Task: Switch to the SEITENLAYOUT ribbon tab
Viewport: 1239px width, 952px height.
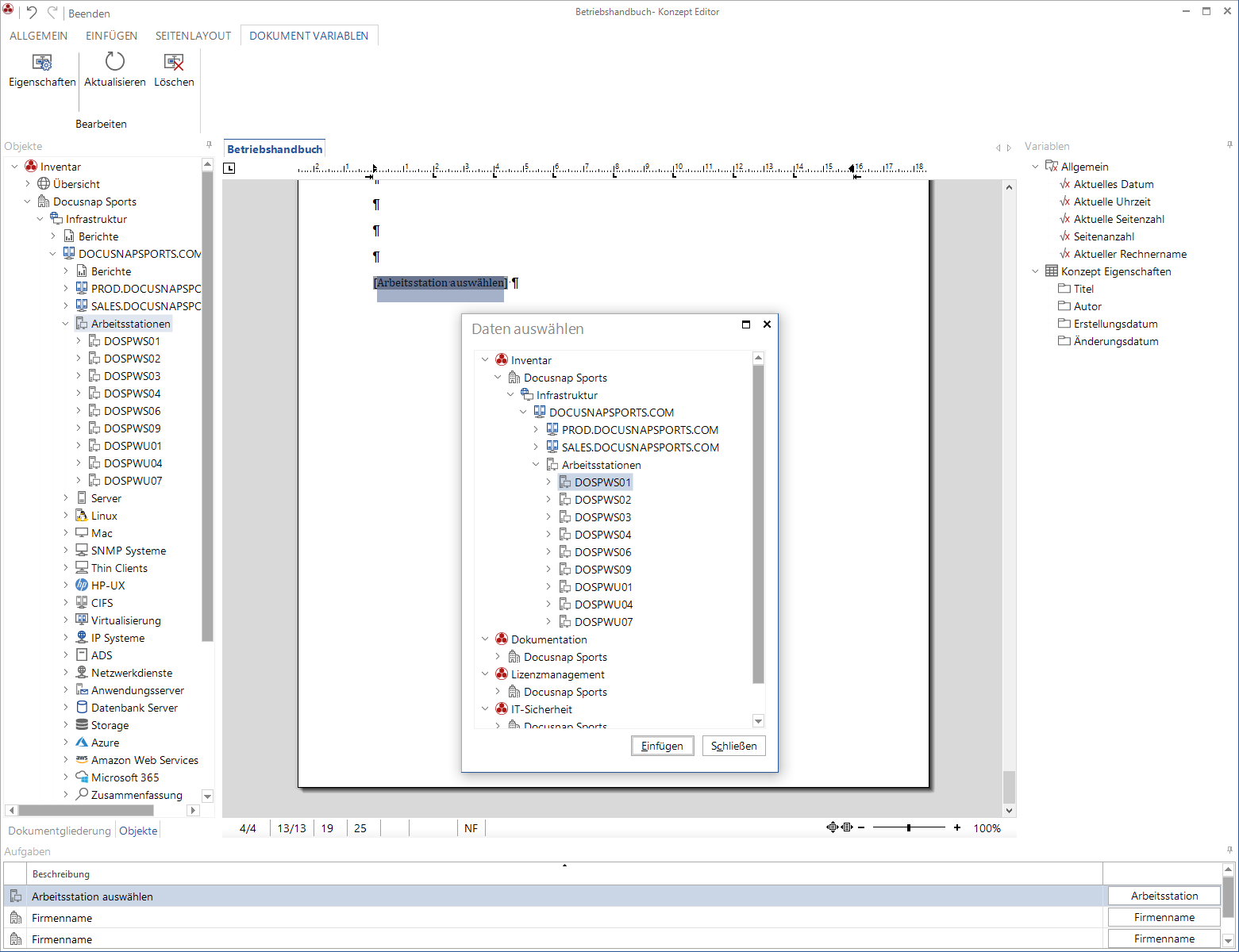Action: tap(193, 36)
